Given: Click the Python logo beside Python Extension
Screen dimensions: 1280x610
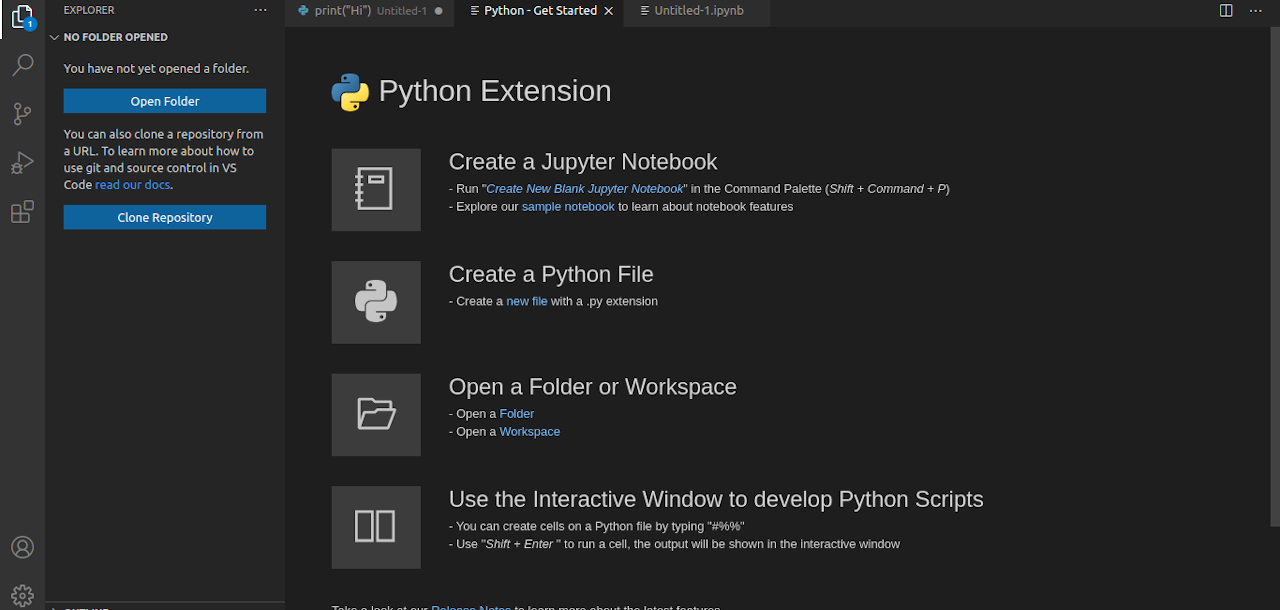Looking at the screenshot, I should click(350, 92).
